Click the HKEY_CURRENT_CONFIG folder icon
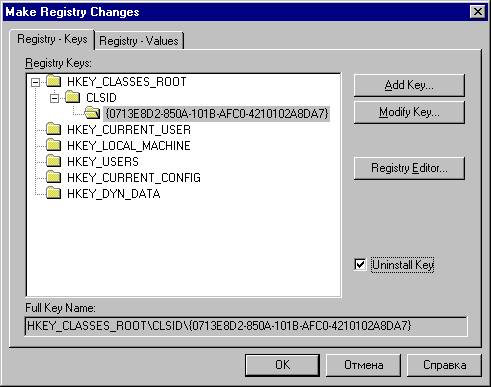The width and height of the screenshot is (491, 387). 53,177
